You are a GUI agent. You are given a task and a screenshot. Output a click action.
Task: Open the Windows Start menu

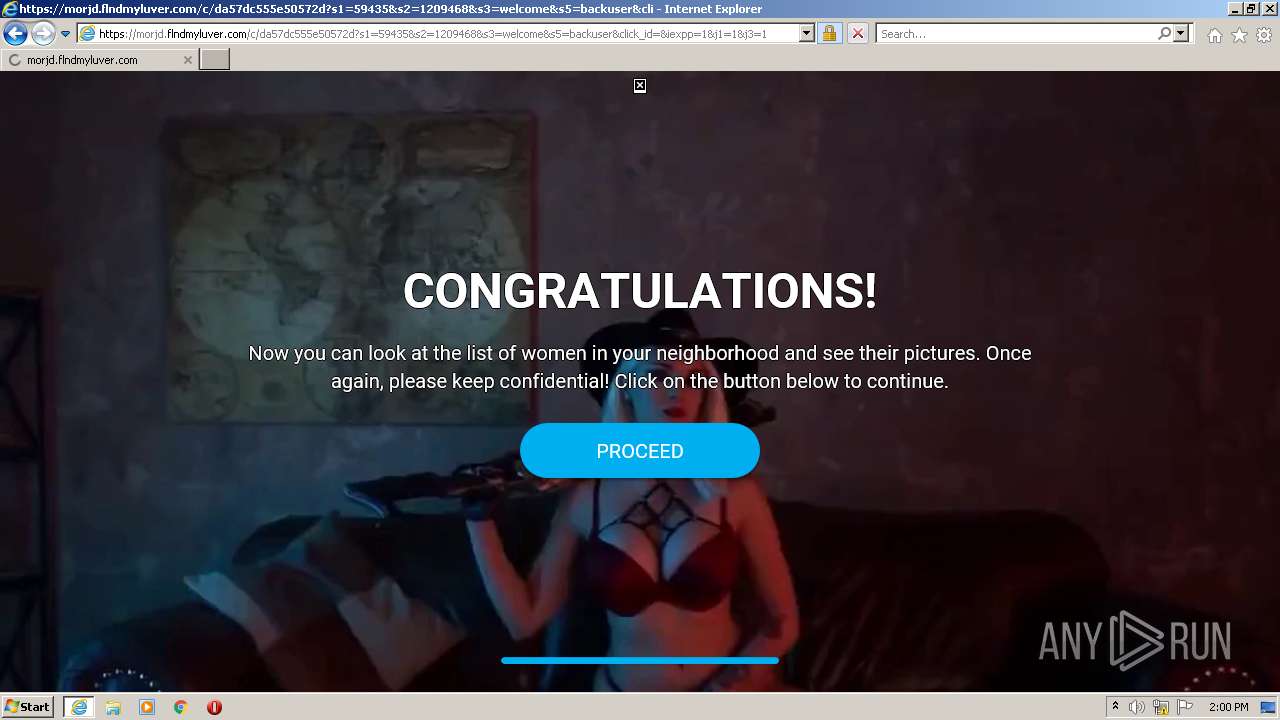(x=27, y=707)
